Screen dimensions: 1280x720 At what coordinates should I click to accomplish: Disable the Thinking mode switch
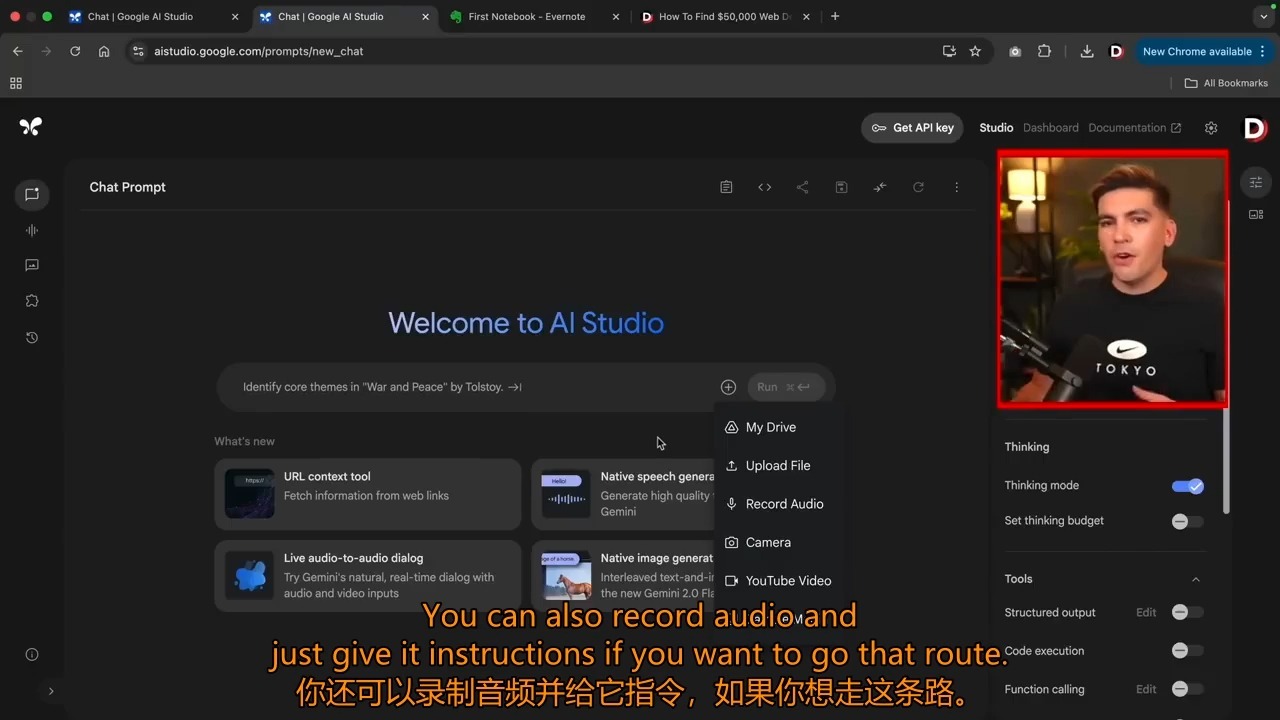[1188, 486]
